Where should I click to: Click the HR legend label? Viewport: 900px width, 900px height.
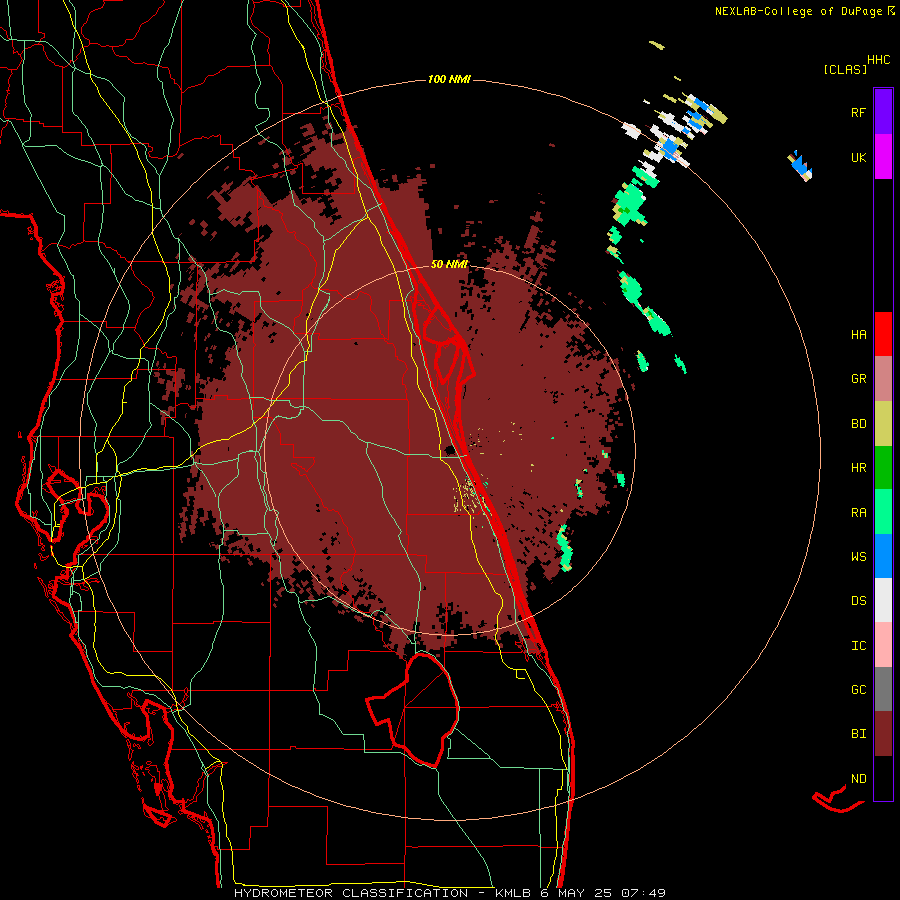tap(858, 468)
